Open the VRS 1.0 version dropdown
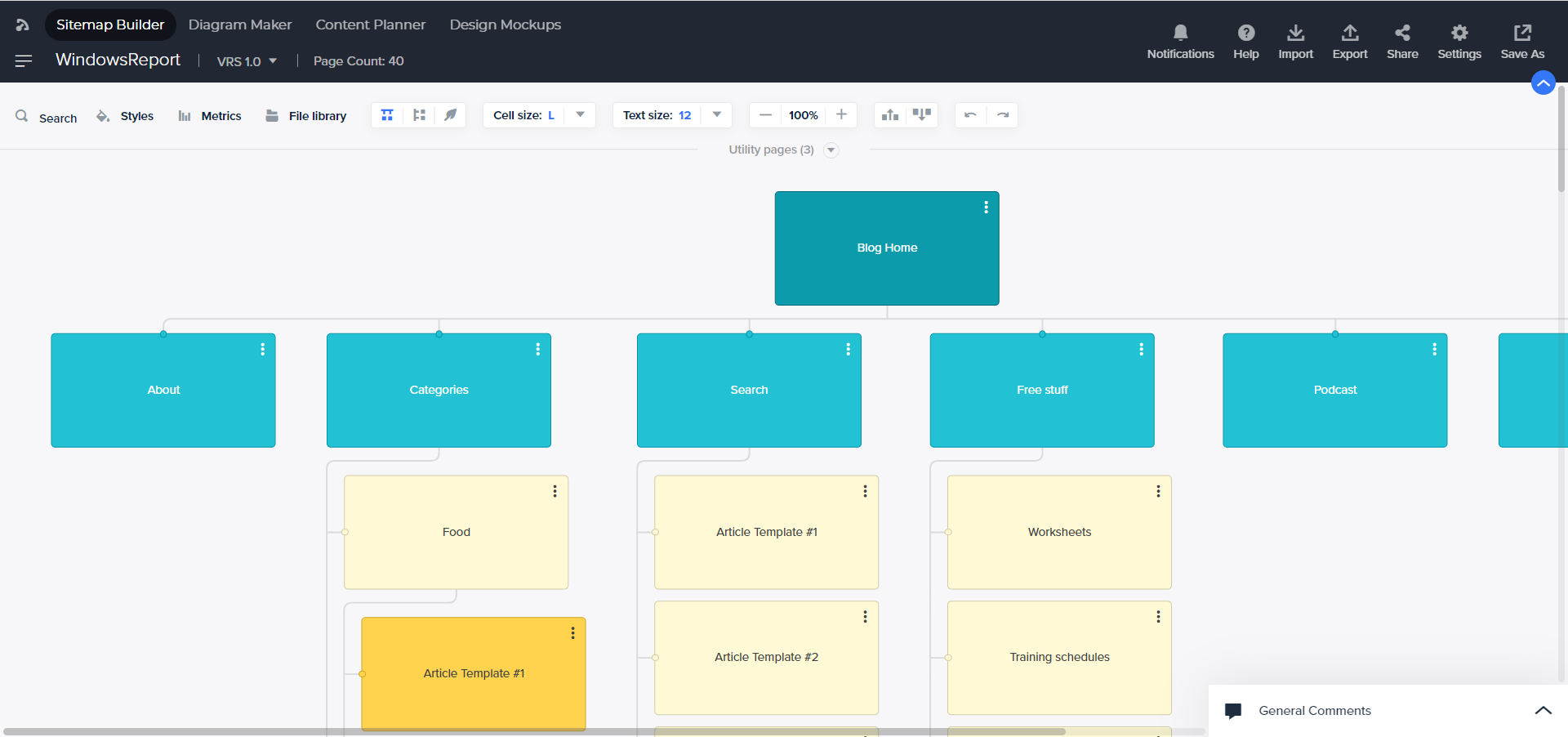 [x=247, y=61]
